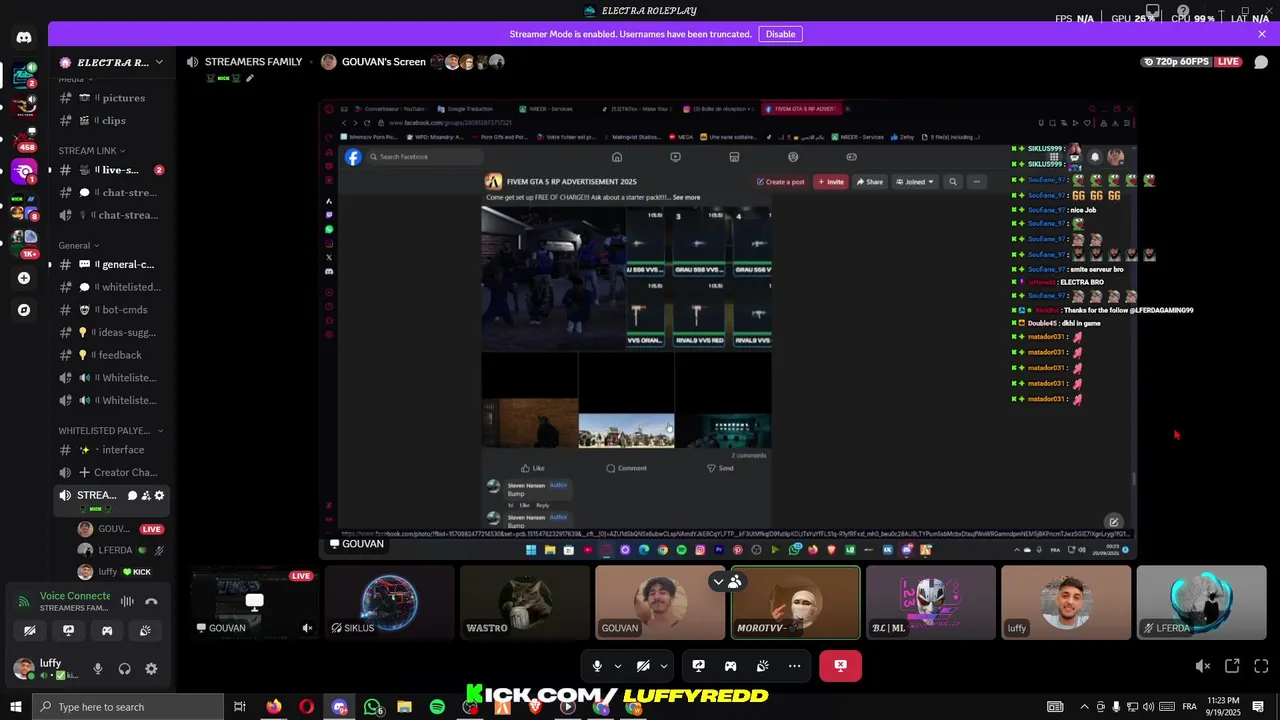
Task: Collapse the Media category
Action: tap(75, 79)
